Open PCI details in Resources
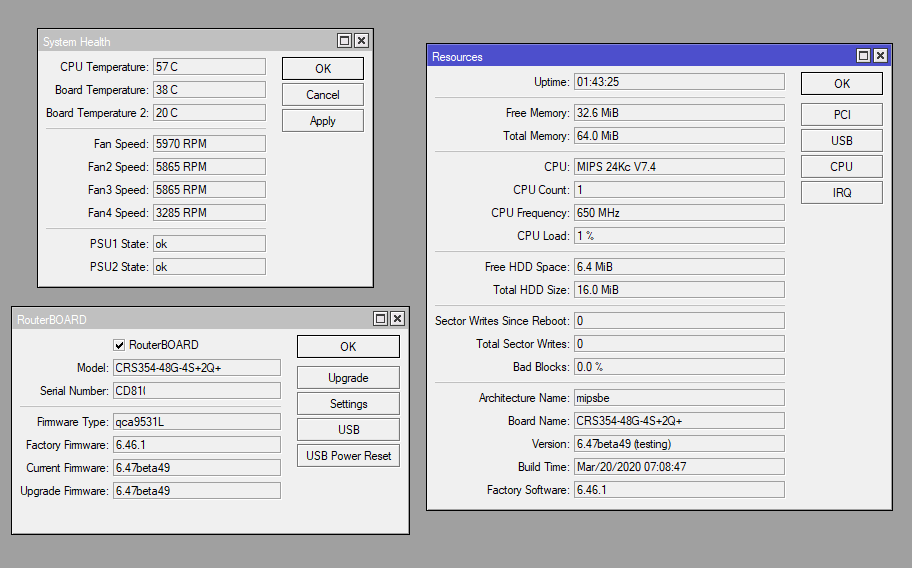 (841, 115)
